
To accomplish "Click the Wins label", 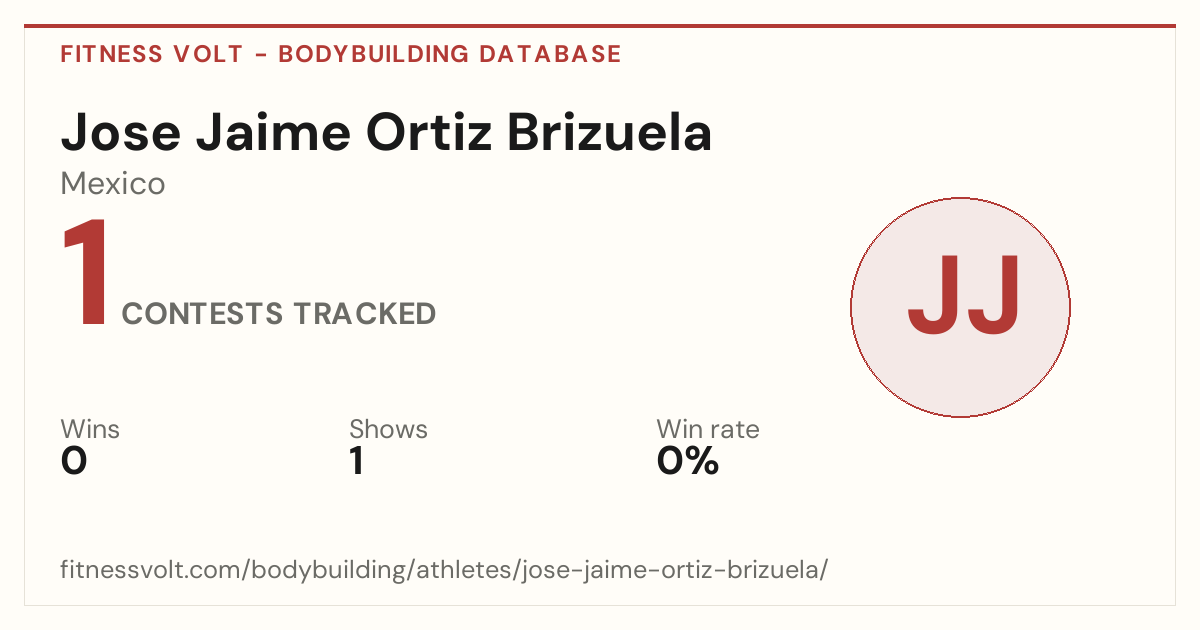I will pyautogui.click(x=90, y=429).
